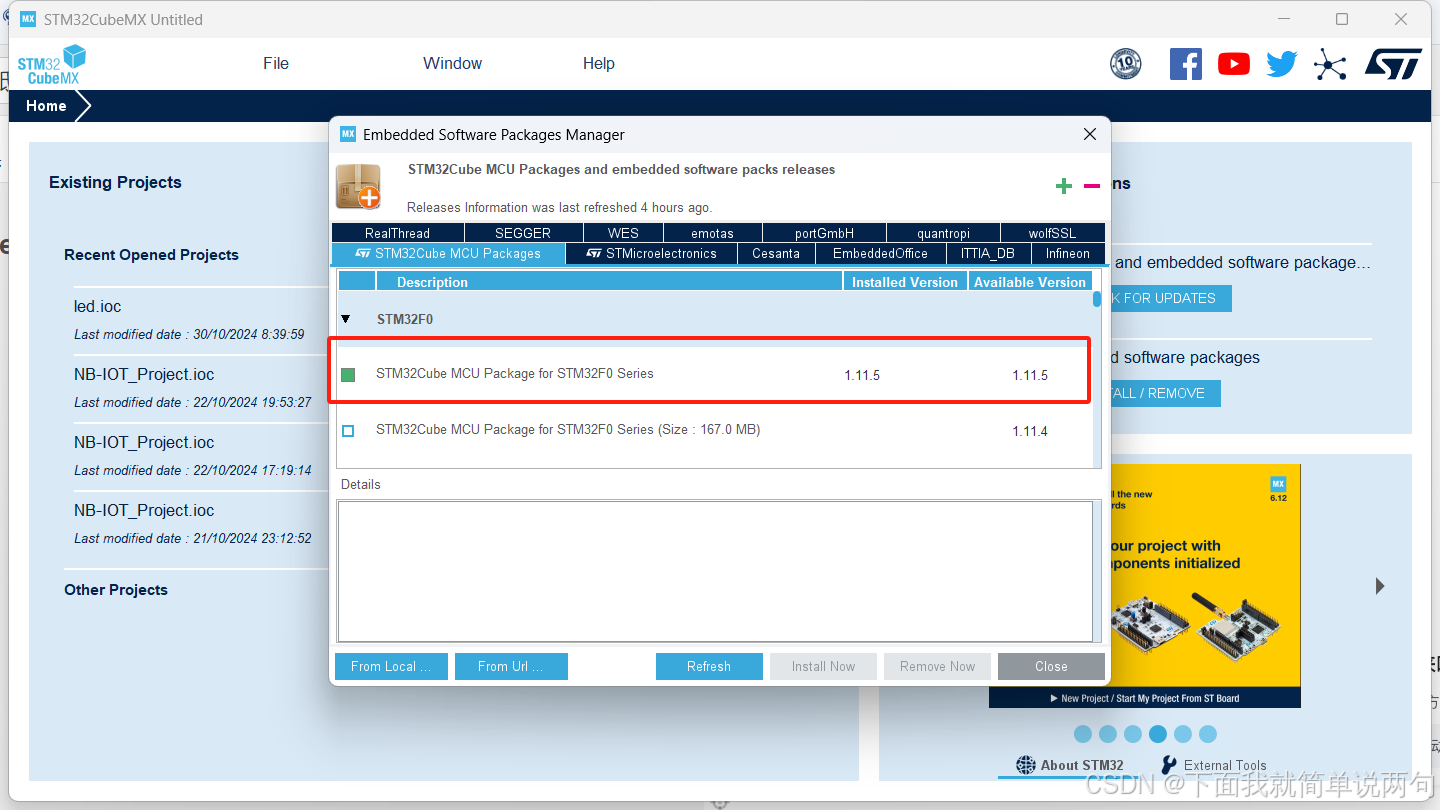Switch to the wolfSSL tab
The height and width of the screenshot is (810, 1440).
point(1052,233)
